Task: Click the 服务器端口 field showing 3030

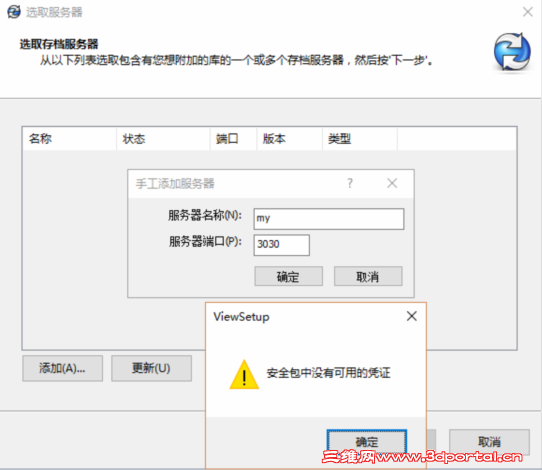Action: coord(282,245)
